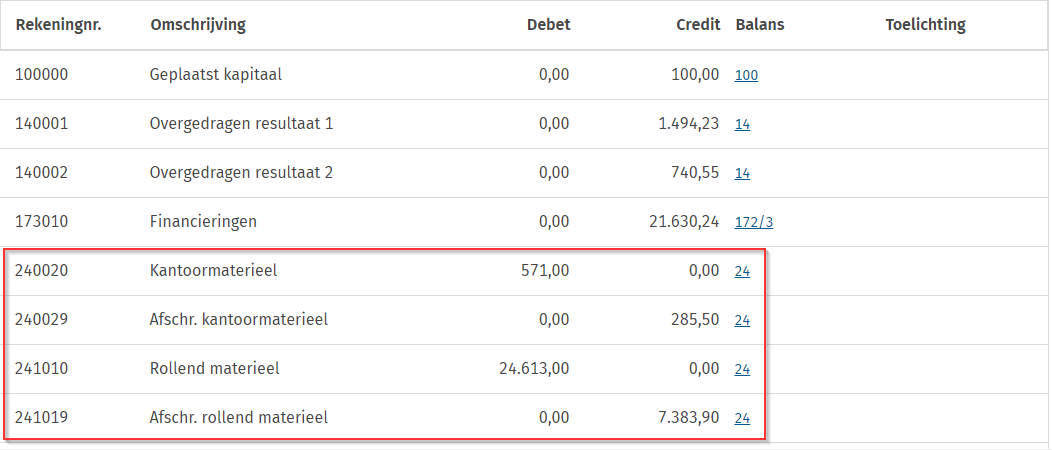Select the 7.383,90 credit value
Viewport: 1052px width, 450px height.
click(x=688, y=418)
